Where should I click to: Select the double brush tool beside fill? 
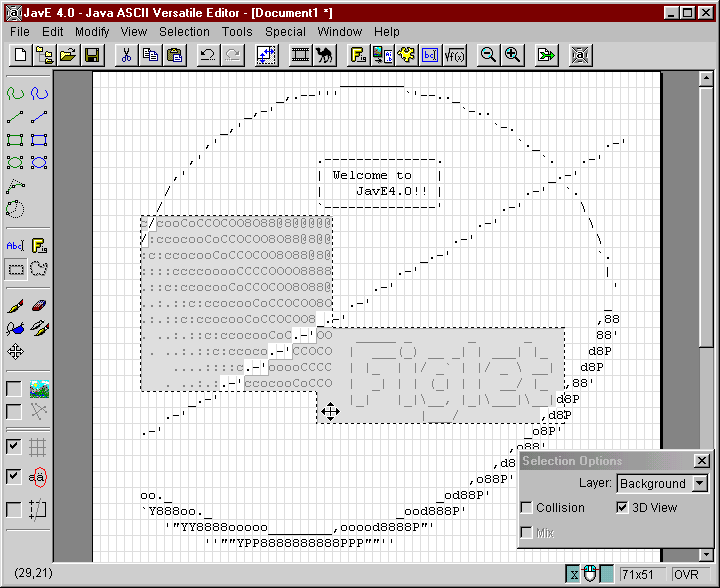[39, 329]
